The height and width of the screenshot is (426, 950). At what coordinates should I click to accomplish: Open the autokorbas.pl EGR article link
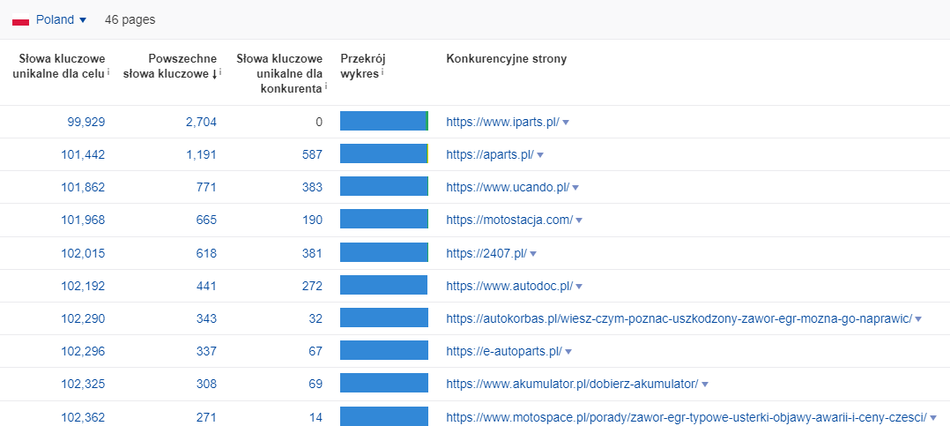(678, 319)
